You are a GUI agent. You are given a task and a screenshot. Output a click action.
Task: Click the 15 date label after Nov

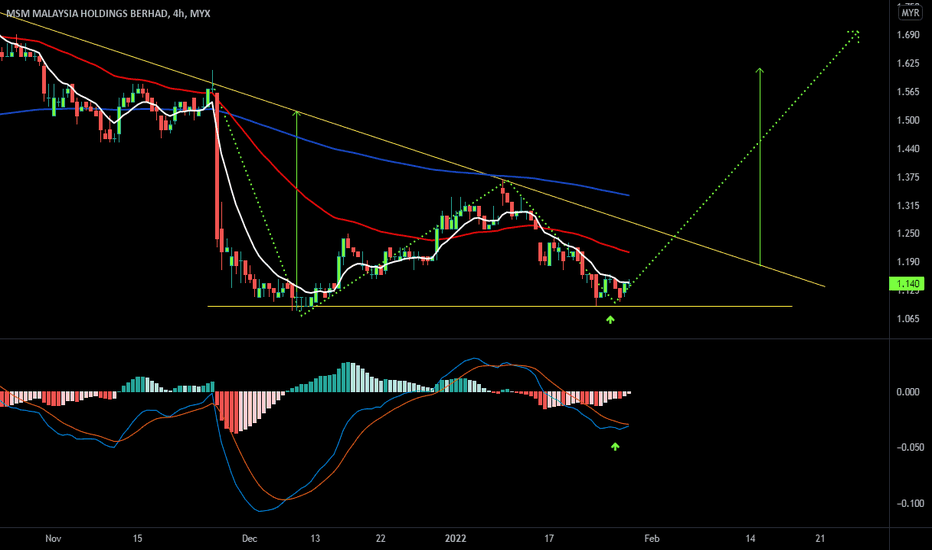click(x=137, y=539)
